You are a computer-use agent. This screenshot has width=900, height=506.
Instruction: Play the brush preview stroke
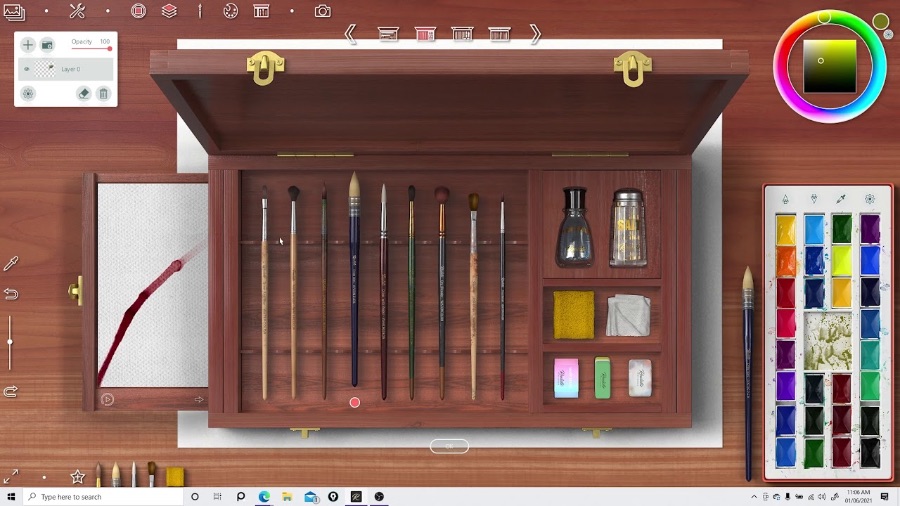[107, 399]
